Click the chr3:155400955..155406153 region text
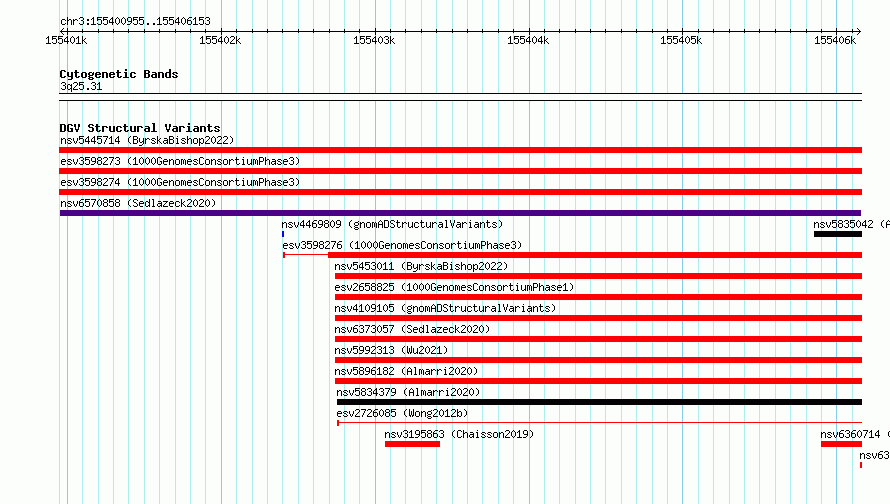Image resolution: width=890 pixels, height=504 pixels. pos(135,21)
